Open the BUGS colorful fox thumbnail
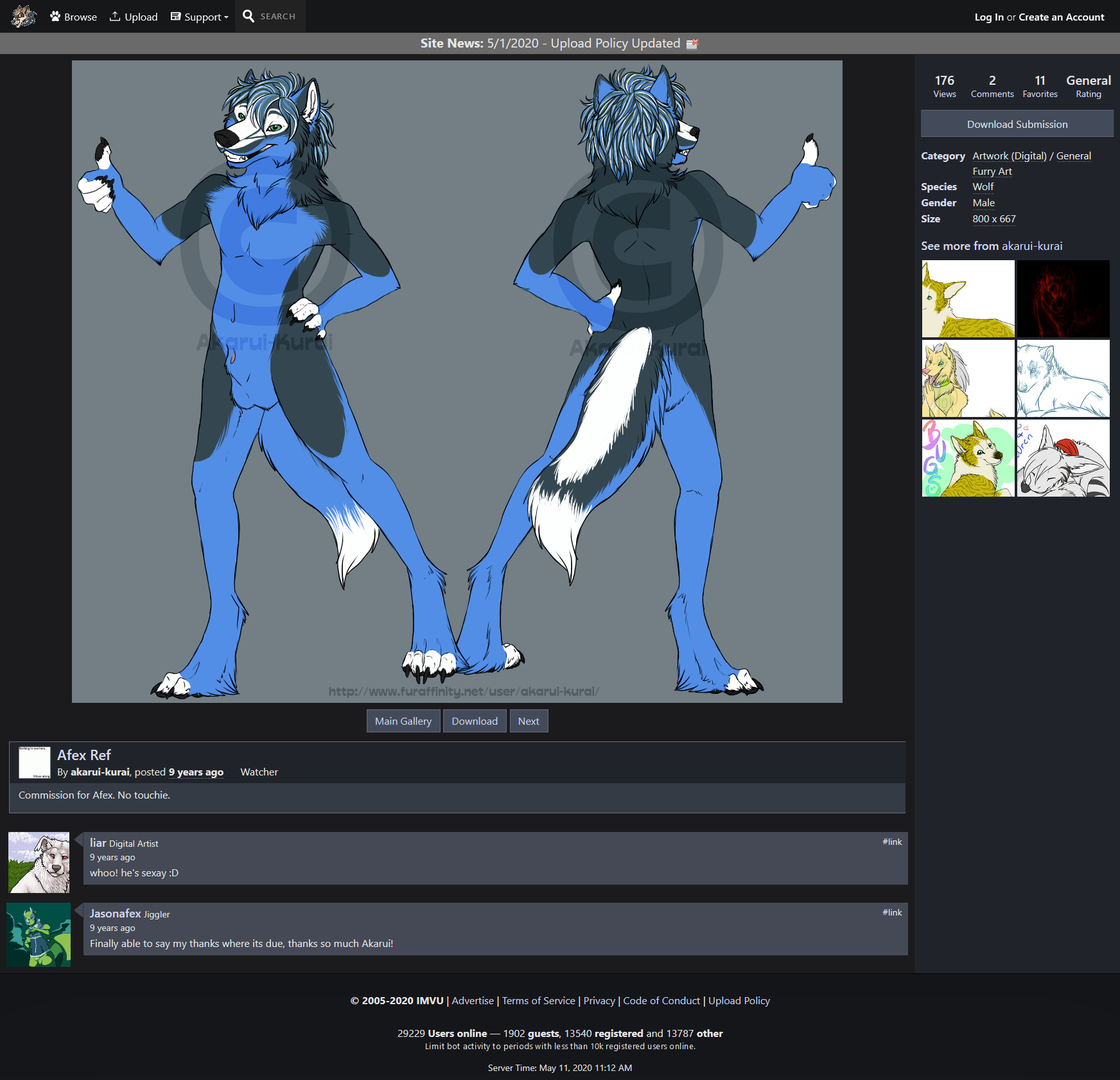Viewport: 1120px width, 1080px height. (968, 458)
